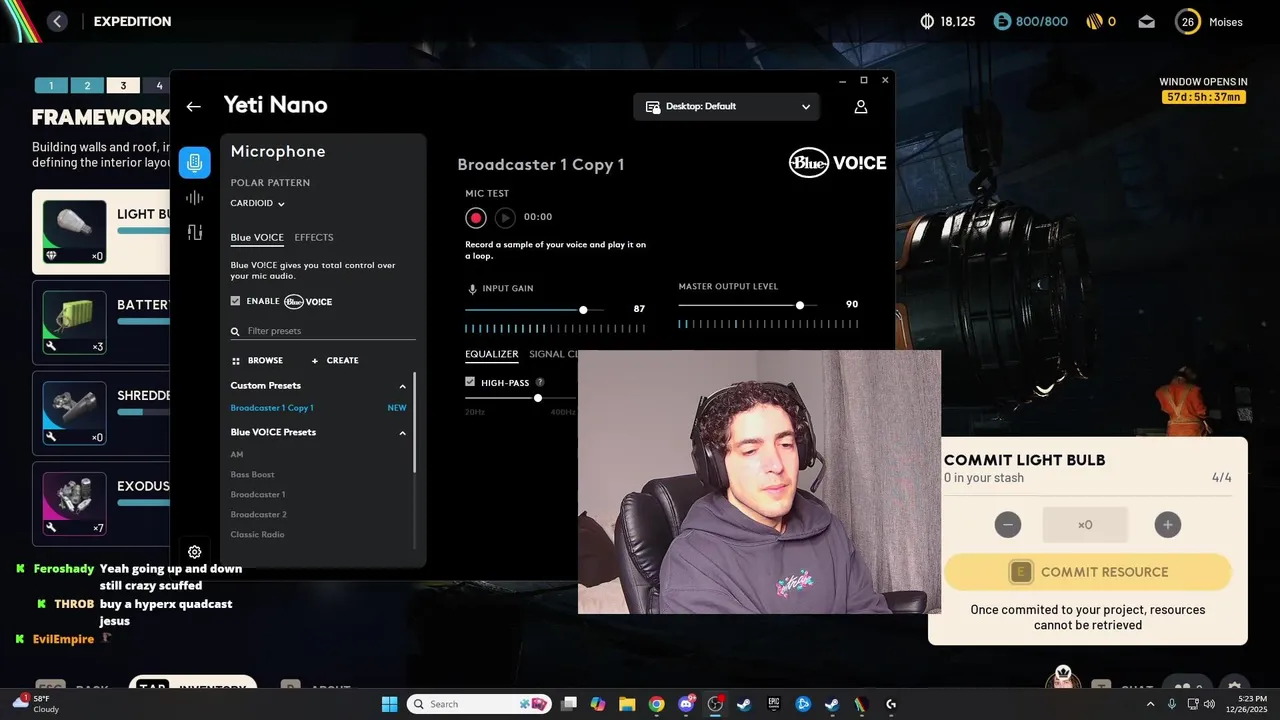Open the expedition back arrow in game
Viewport: 1280px width, 720px height.
(57, 21)
